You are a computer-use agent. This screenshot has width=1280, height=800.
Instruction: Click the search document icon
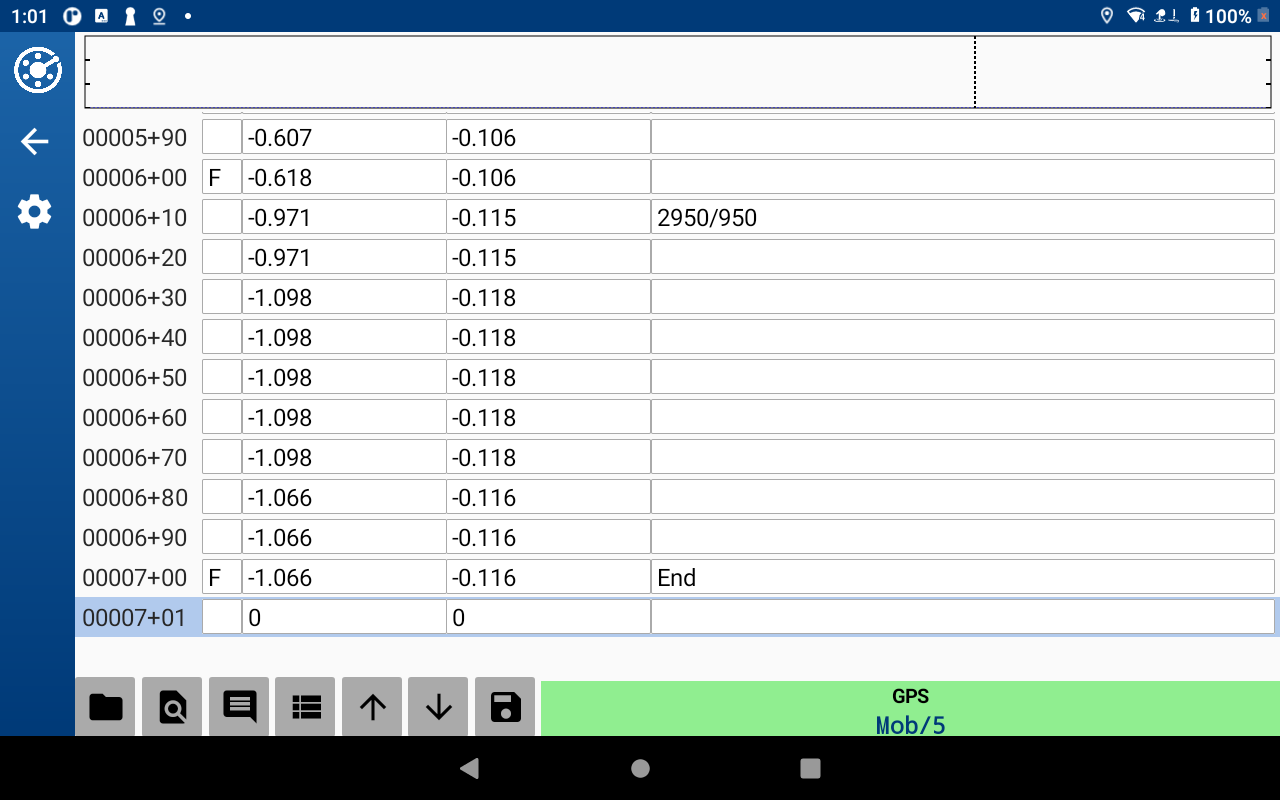tap(172, 707)
